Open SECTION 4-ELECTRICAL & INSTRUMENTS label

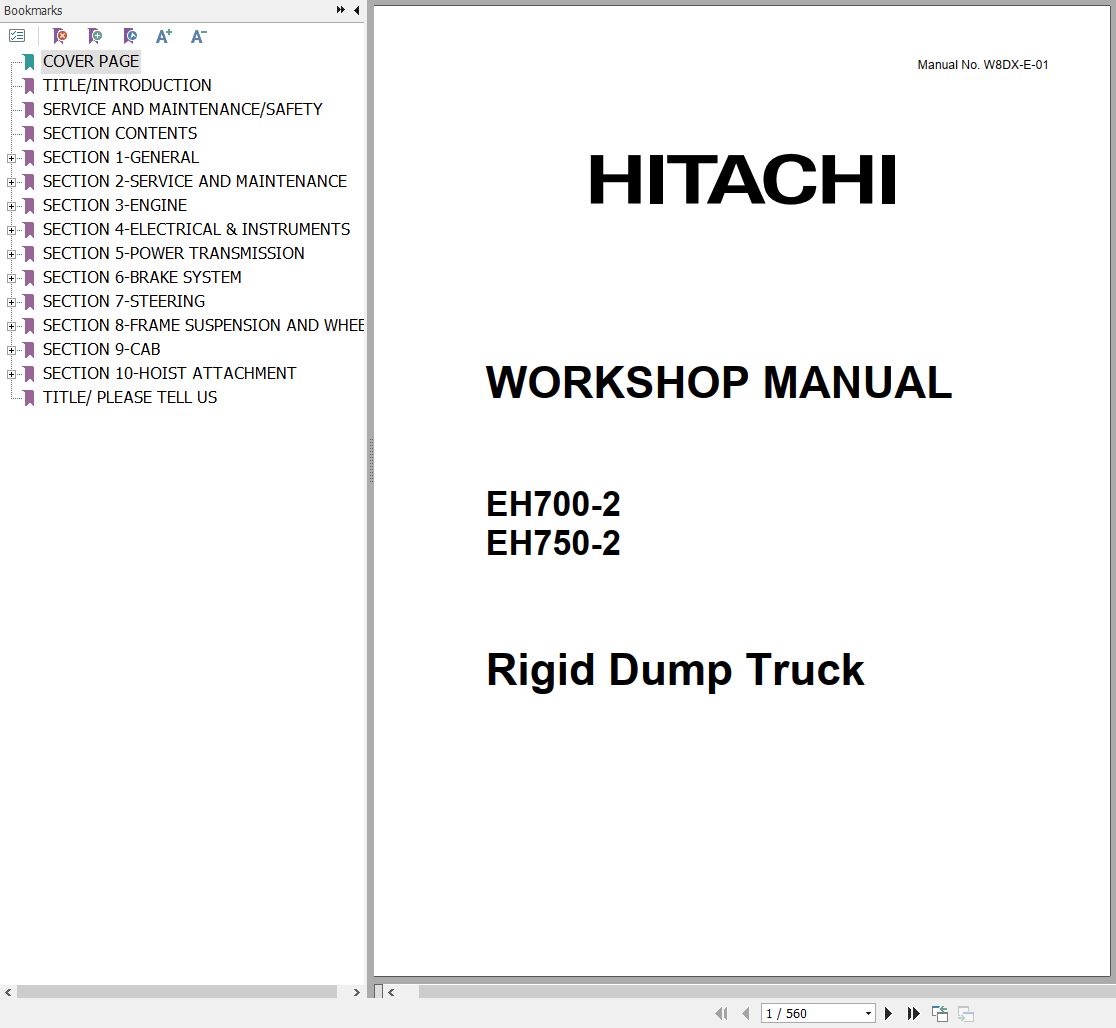tap(196, 229)
